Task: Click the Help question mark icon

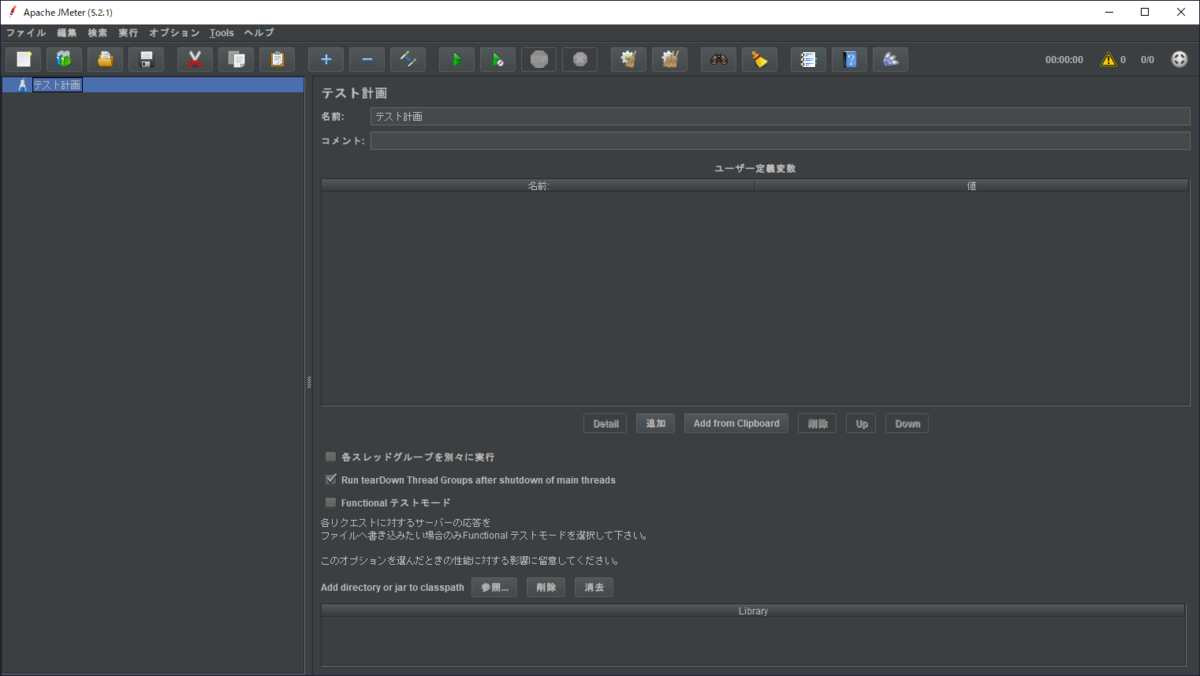Action: point(850,59)
